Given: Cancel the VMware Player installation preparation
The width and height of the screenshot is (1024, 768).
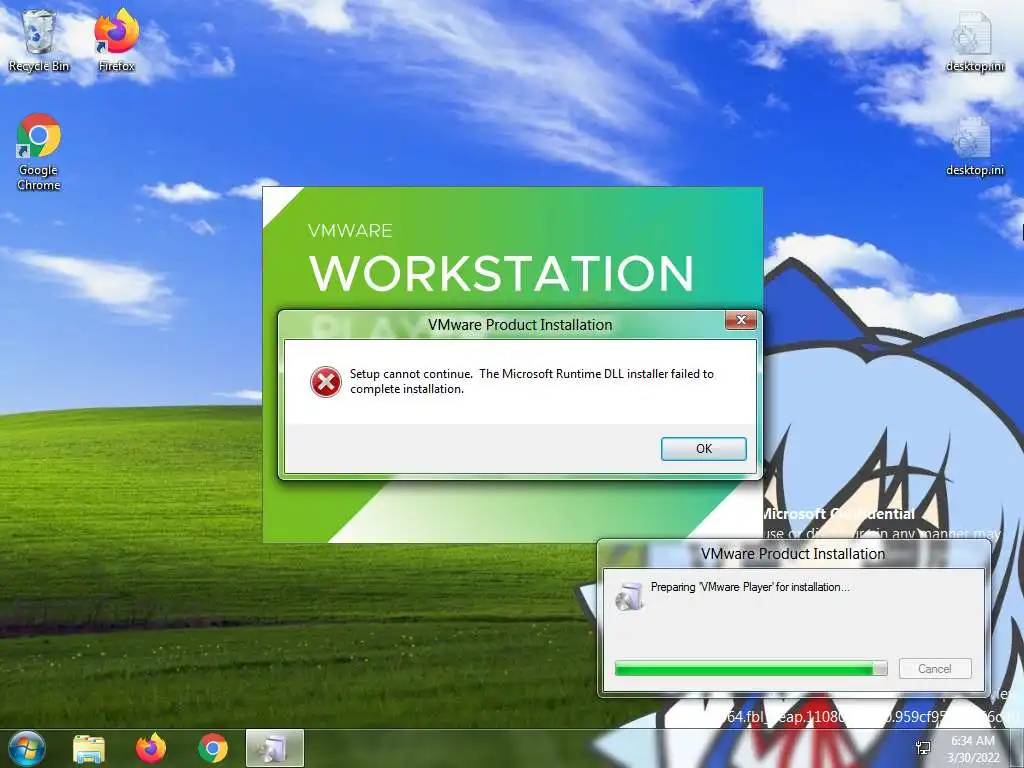Looking at the screenshot, I should (935, 669).
